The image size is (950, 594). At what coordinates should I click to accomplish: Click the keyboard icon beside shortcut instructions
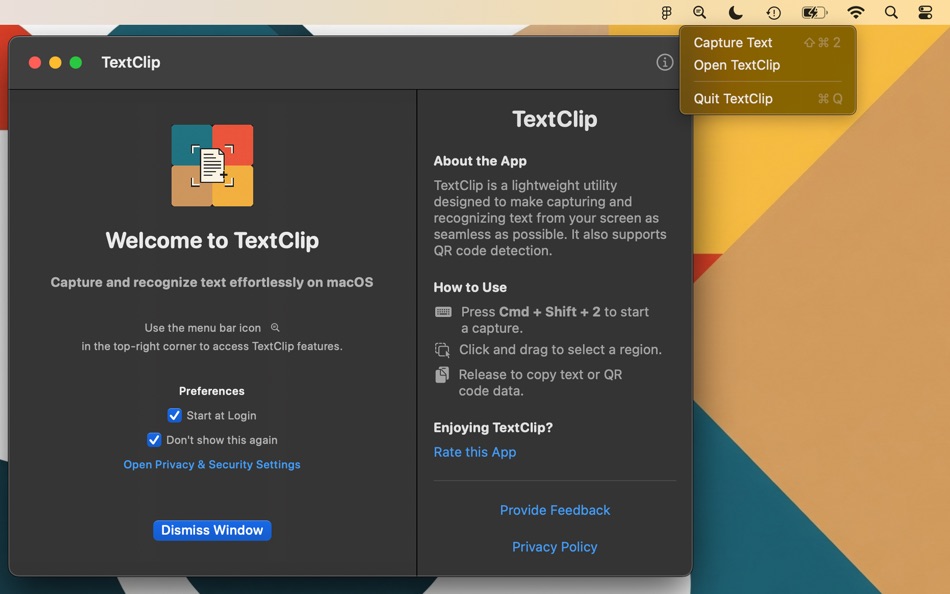pyautogui.click(x=443, y=312)
